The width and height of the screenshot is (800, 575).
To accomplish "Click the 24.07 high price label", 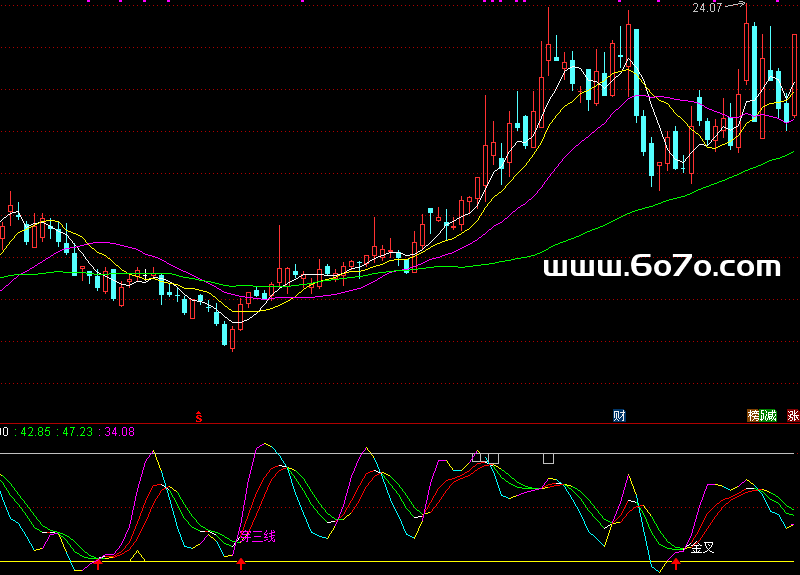I will pyautogui.click(x=706, y=8).
